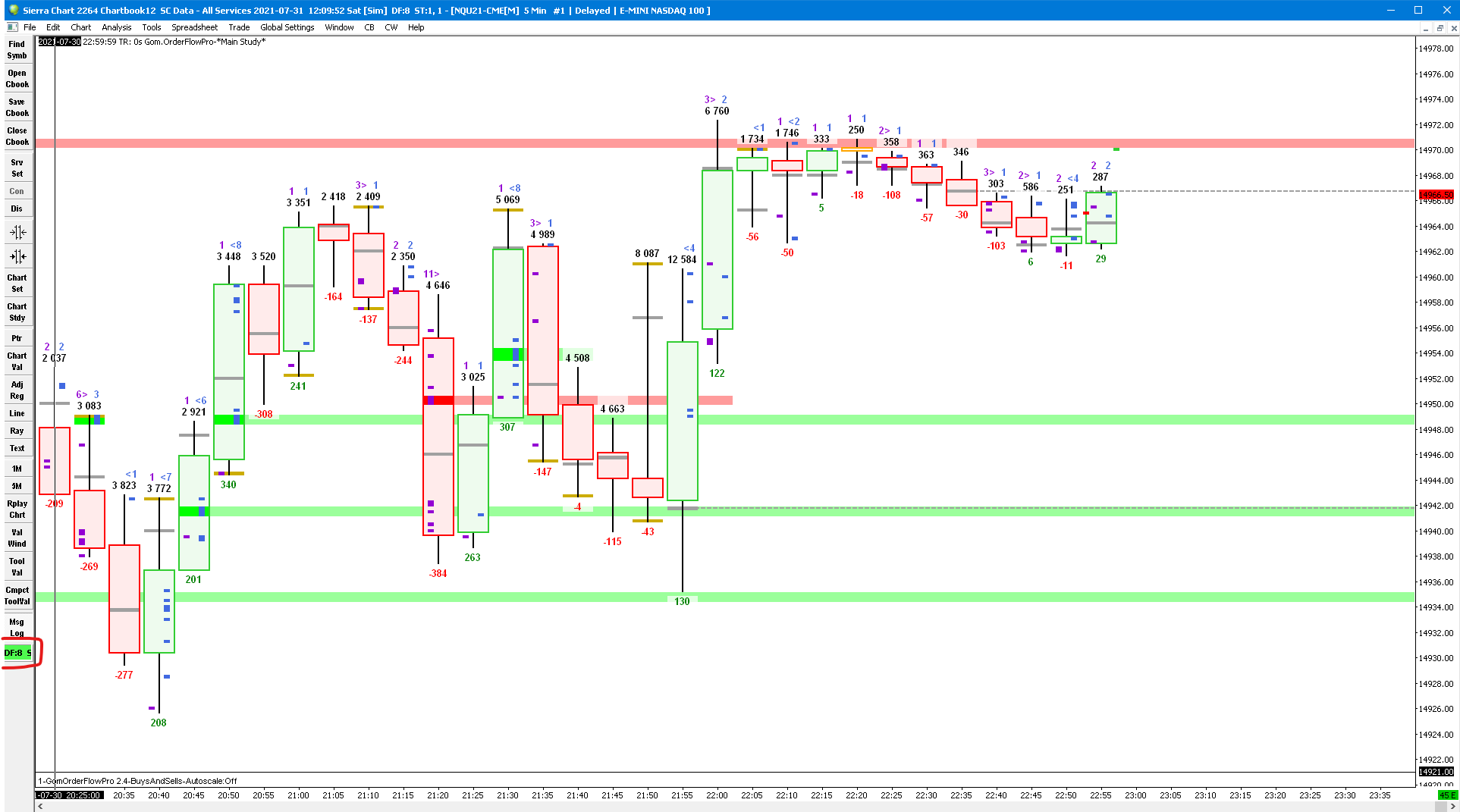This screenshot has width=1460, height=812.
Task: Click the Con connect button
Action: (x=17, y=192)
